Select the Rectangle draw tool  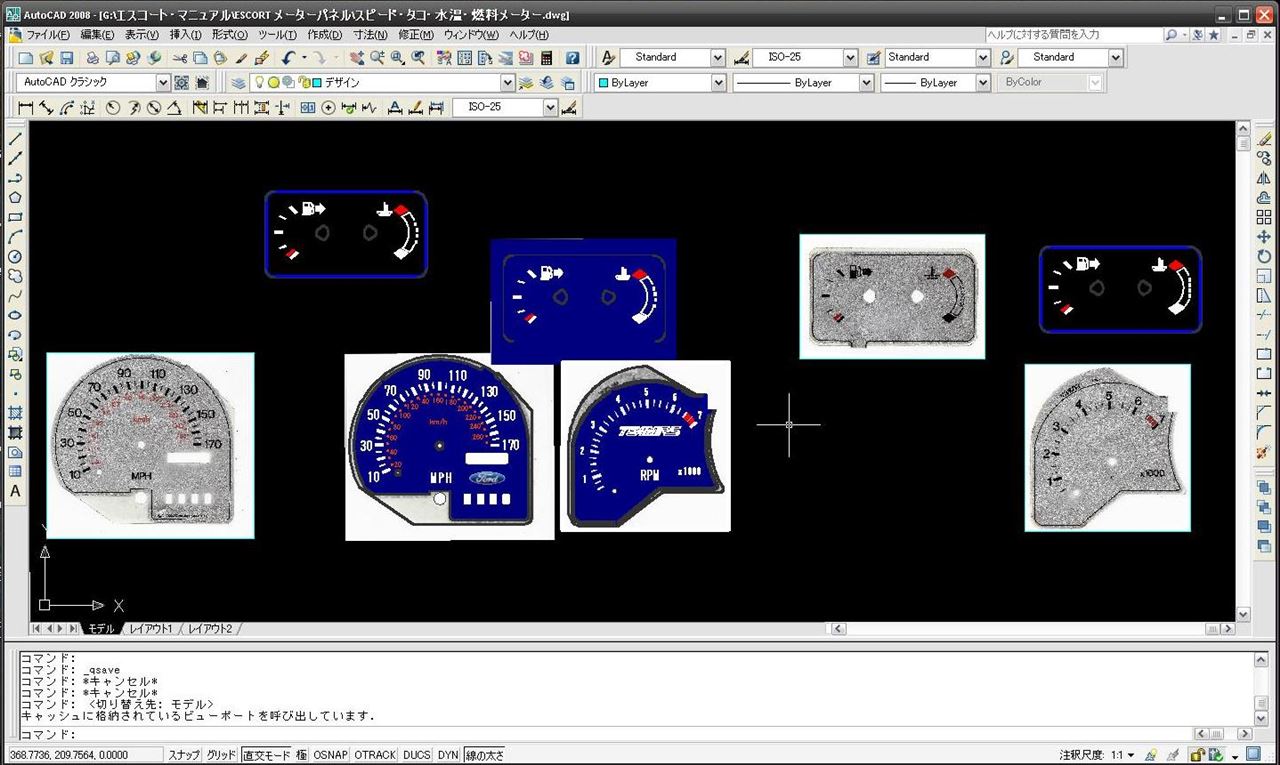15,217
